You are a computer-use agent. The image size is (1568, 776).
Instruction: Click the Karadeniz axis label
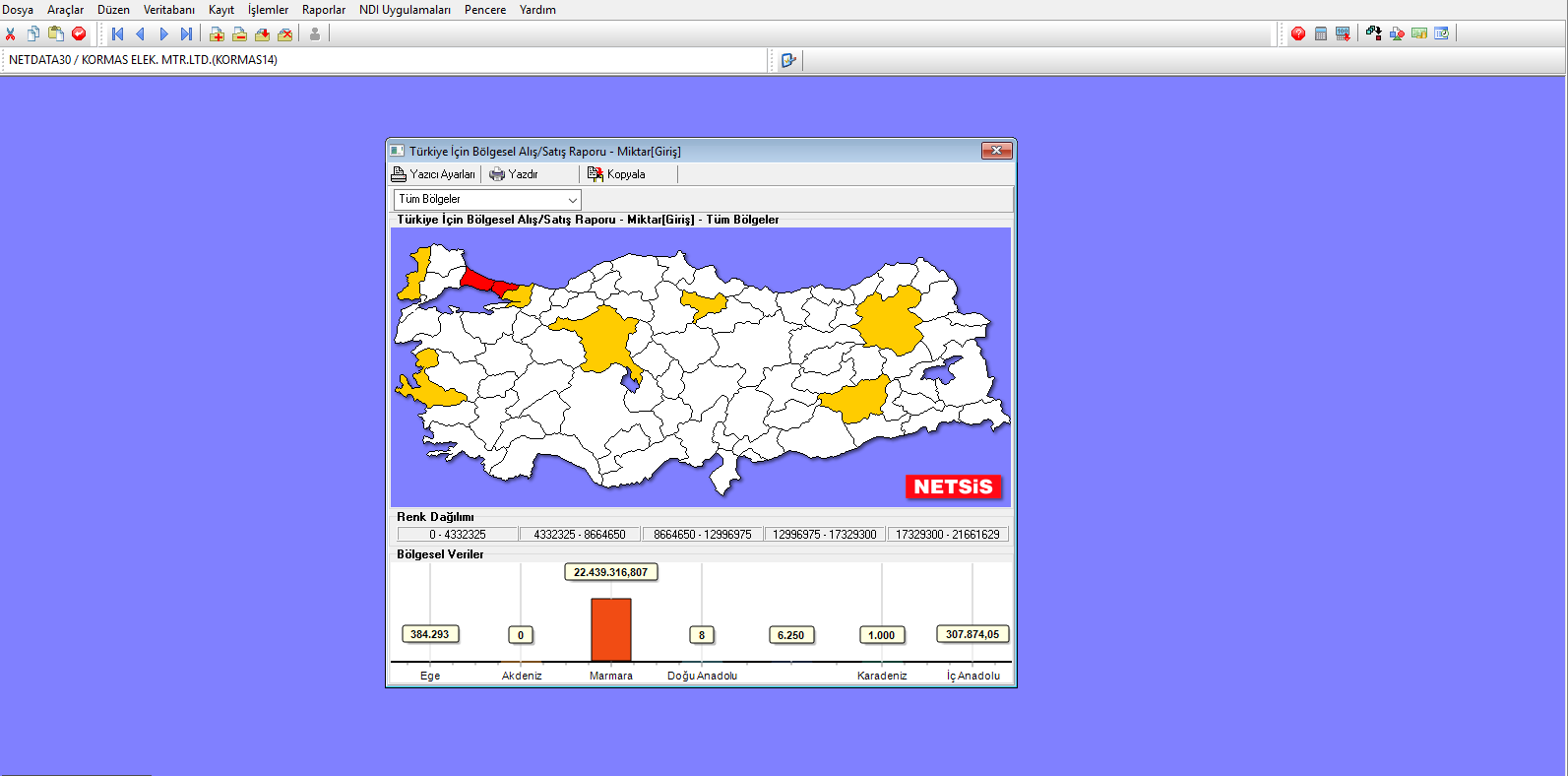coord(882,676)
